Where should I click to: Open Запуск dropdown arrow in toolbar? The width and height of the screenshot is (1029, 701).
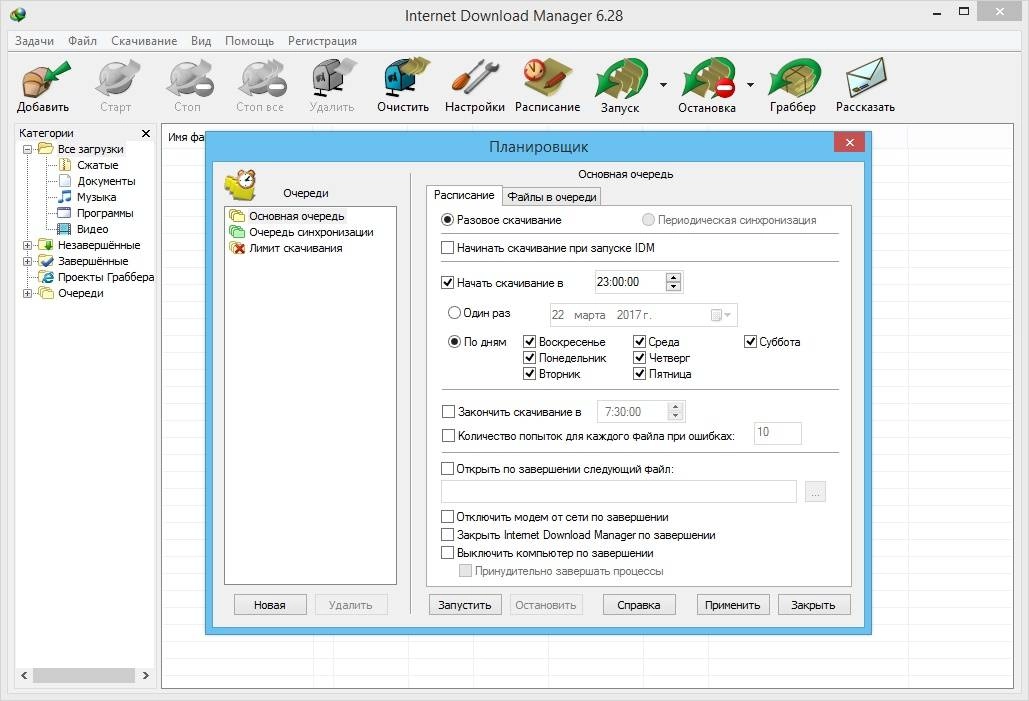(x=663, y=85)
